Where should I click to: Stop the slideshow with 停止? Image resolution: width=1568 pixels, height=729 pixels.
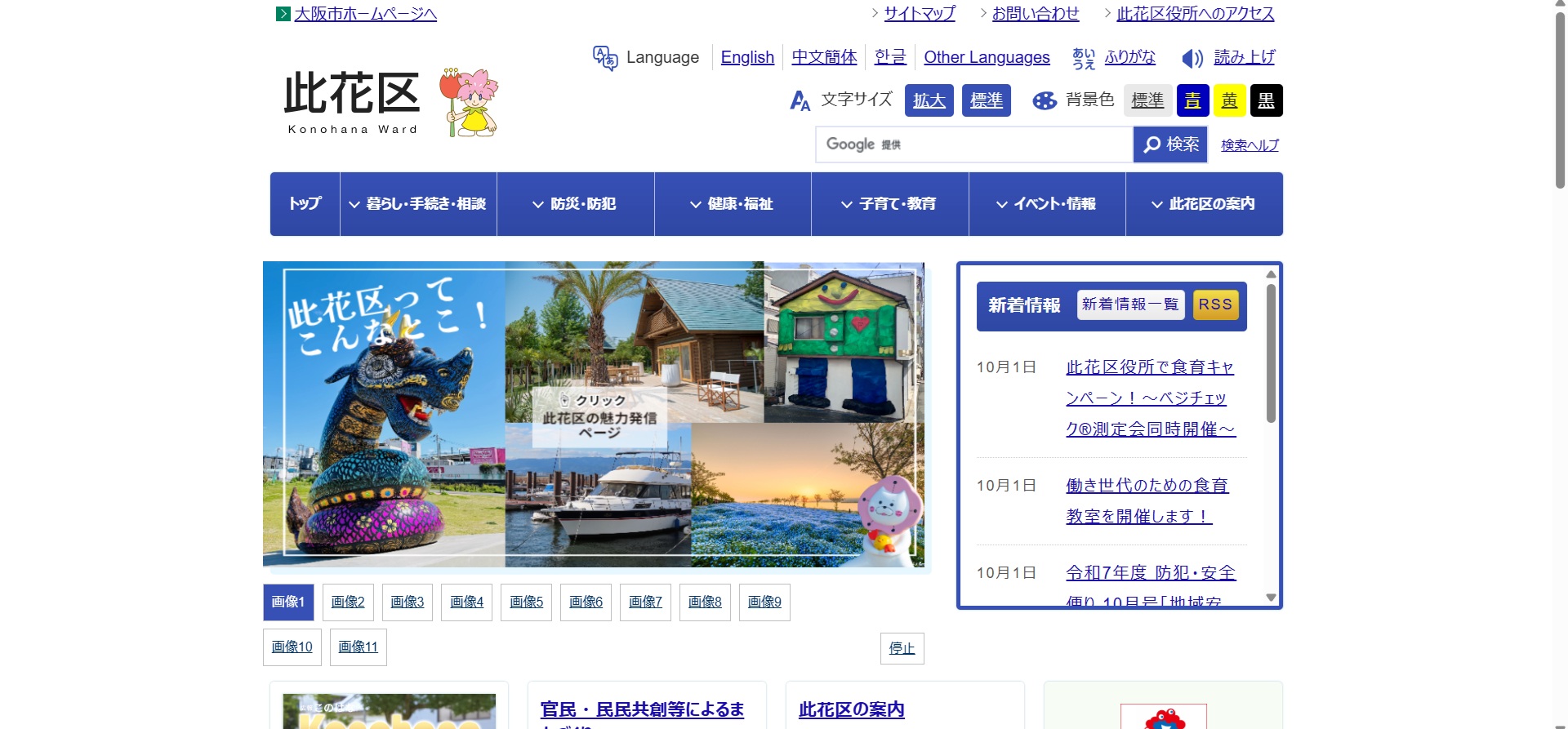[902, 648]
